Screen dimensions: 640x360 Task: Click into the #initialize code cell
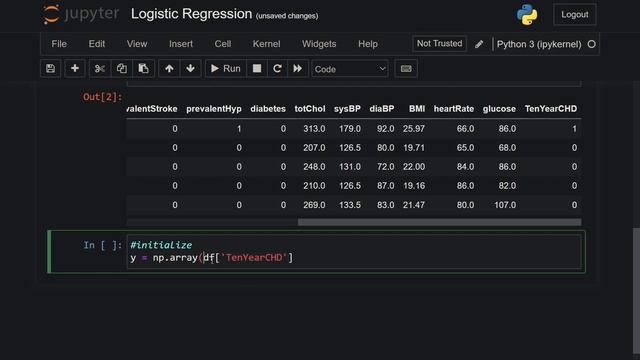[x=354, y=251]
